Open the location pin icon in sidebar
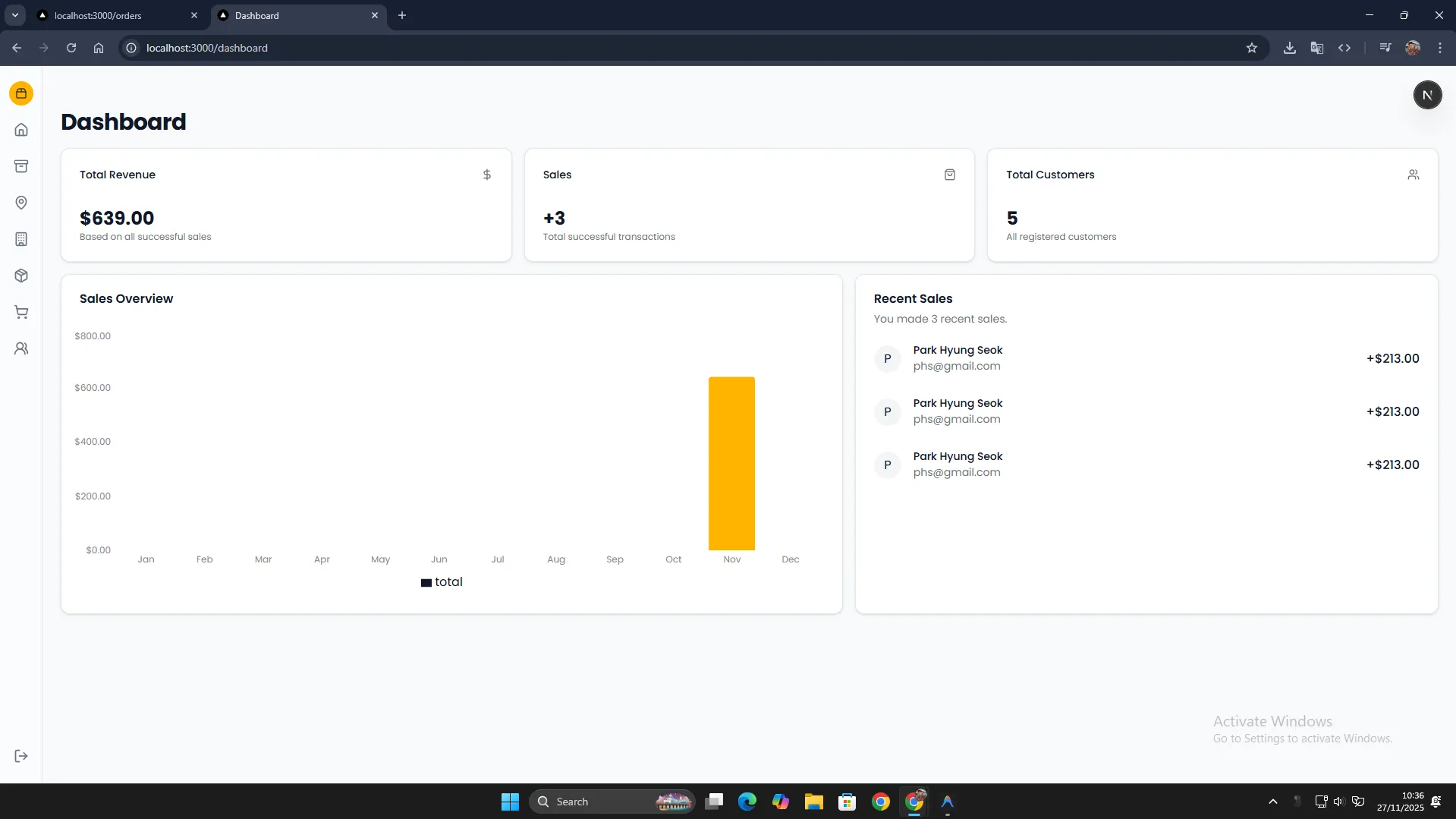The height and width of the screenshot is (819, 1456). point(21,203)
